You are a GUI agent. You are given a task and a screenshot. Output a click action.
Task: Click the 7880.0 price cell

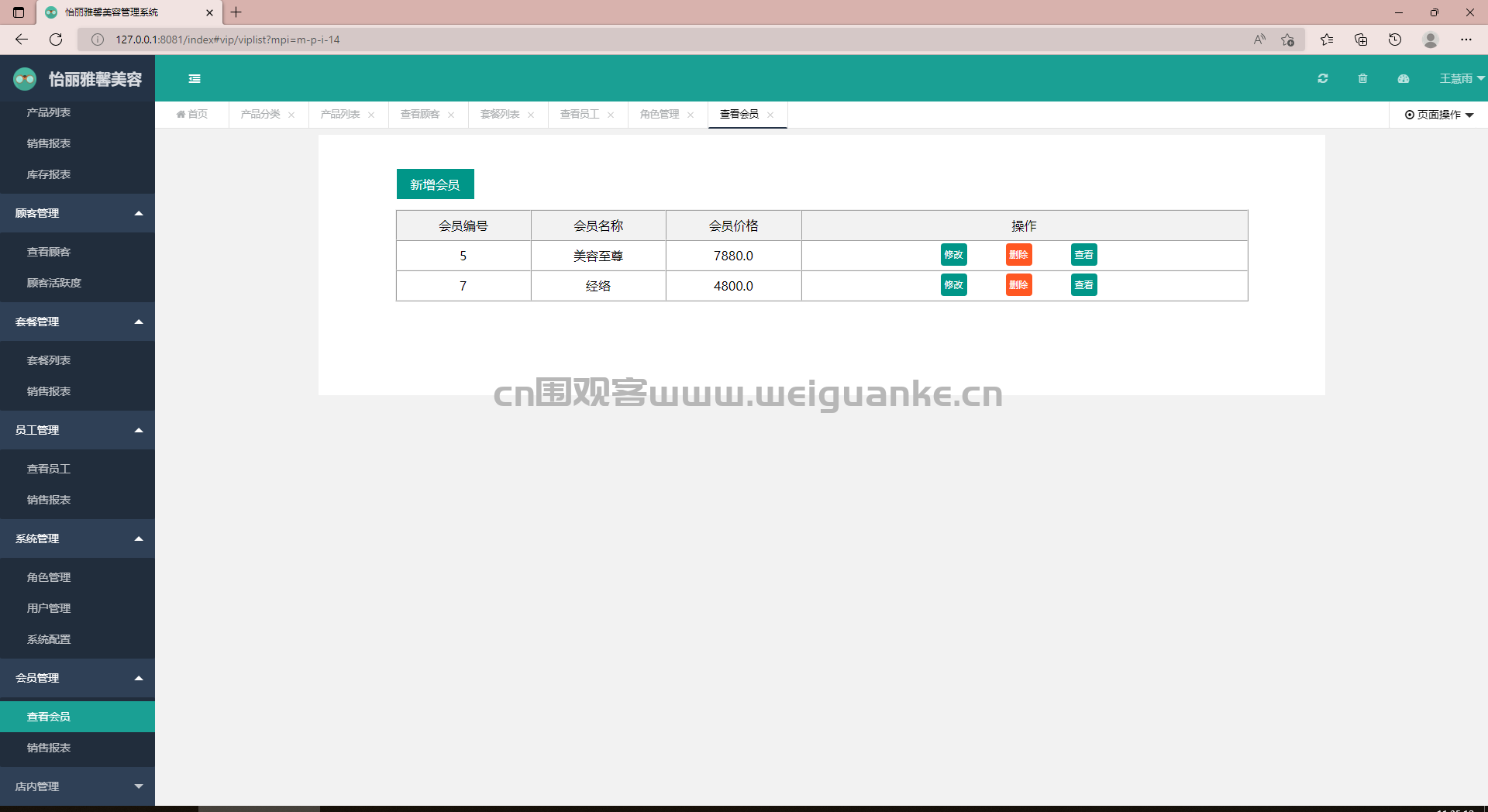tap(733, 256)
